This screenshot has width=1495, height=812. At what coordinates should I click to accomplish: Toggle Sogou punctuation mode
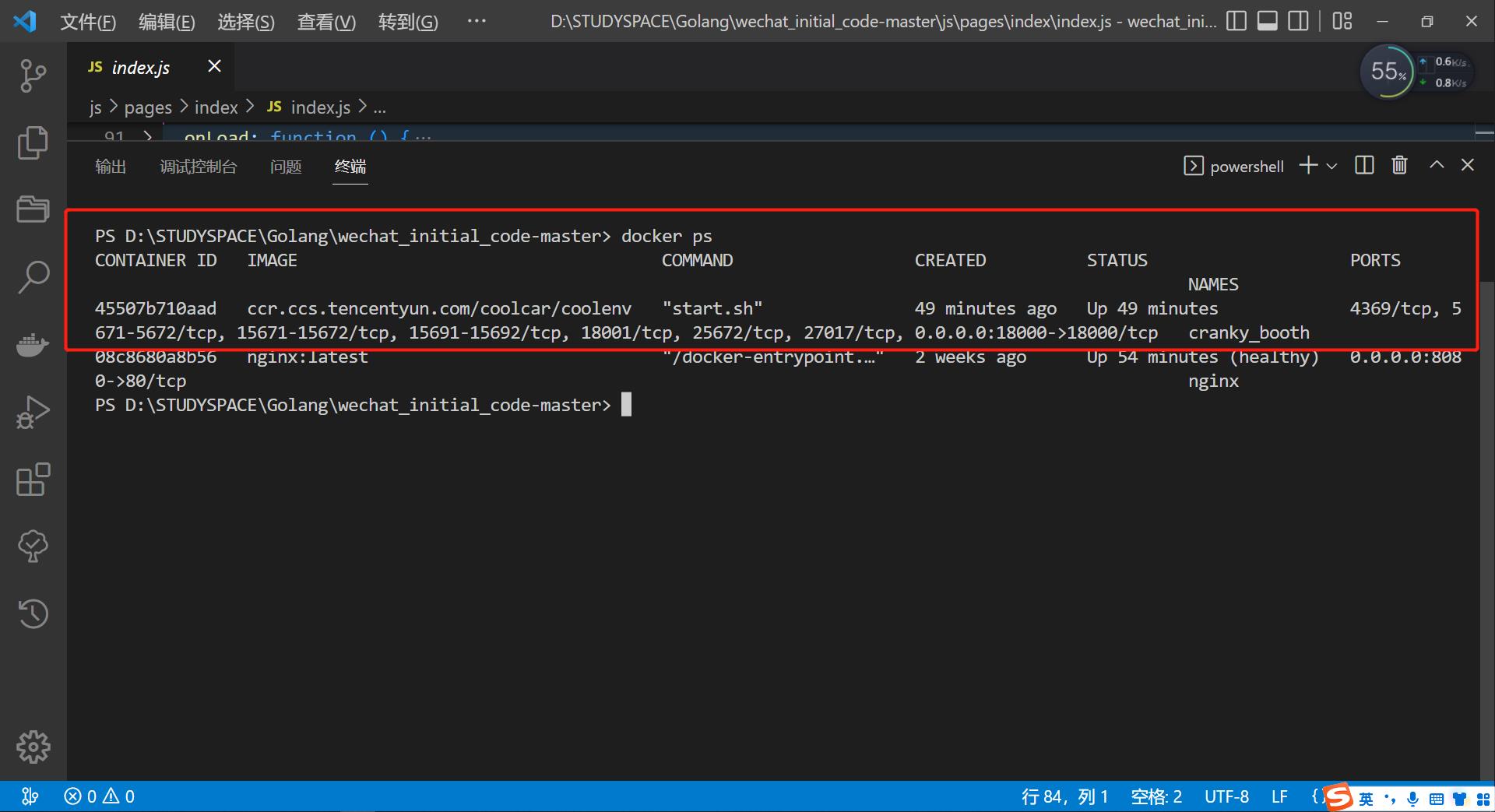(1390, 799)
